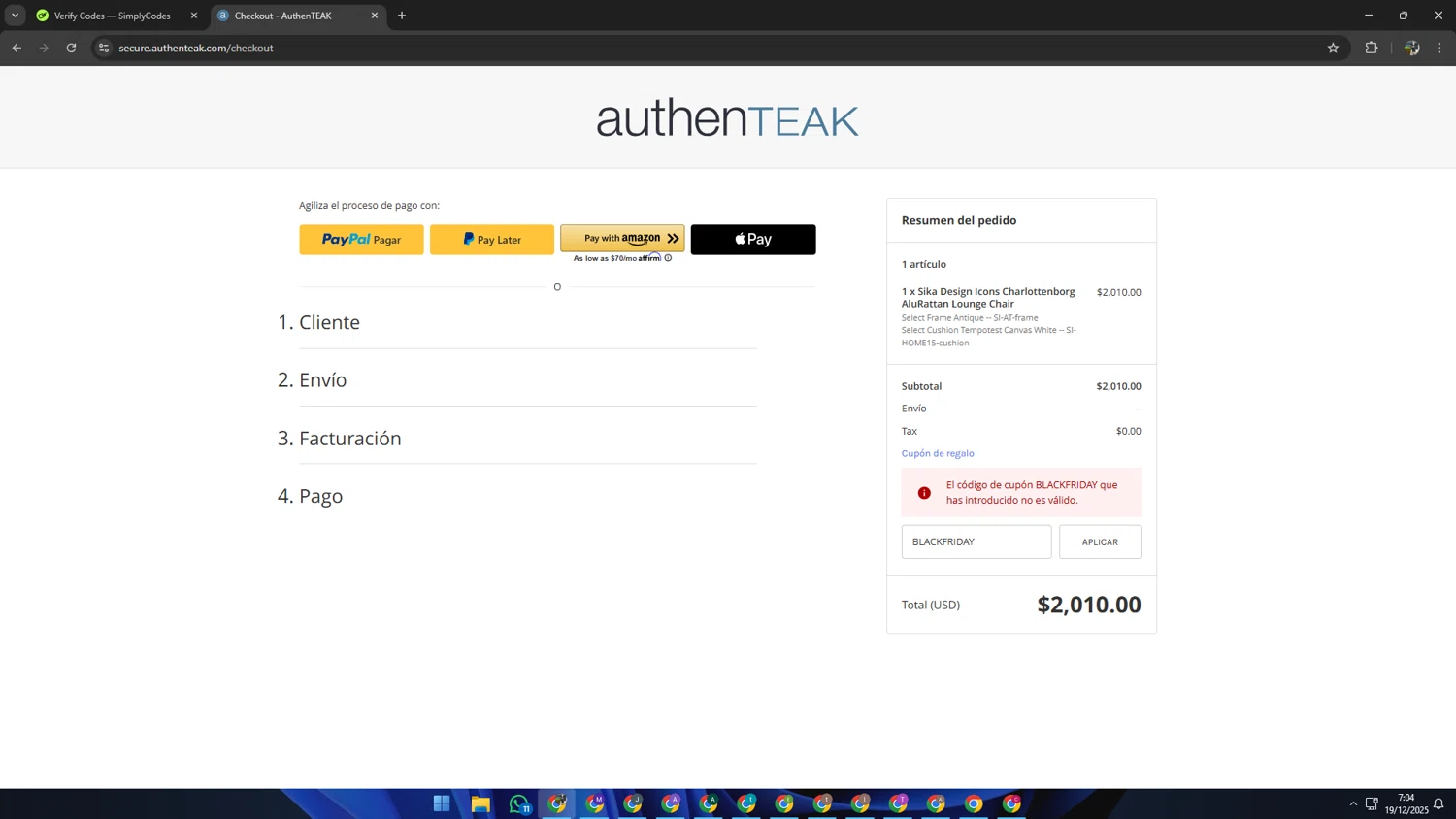Close the Checkout - AuthenTEAK tab
Image resolution: width=1456 pixels, height=819 pixels.
tap(375, 16)
